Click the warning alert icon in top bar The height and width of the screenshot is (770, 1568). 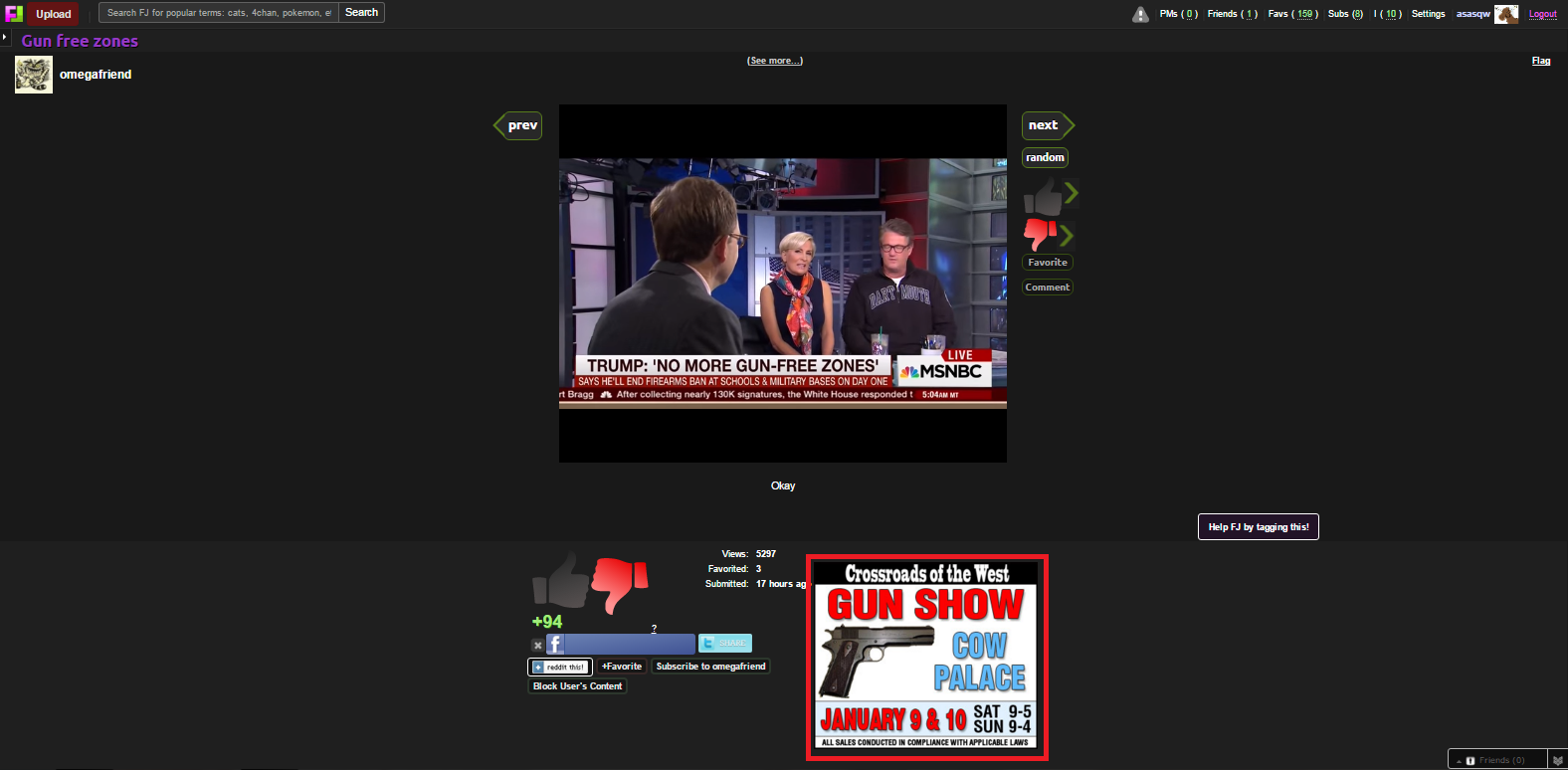(1140, 14)
